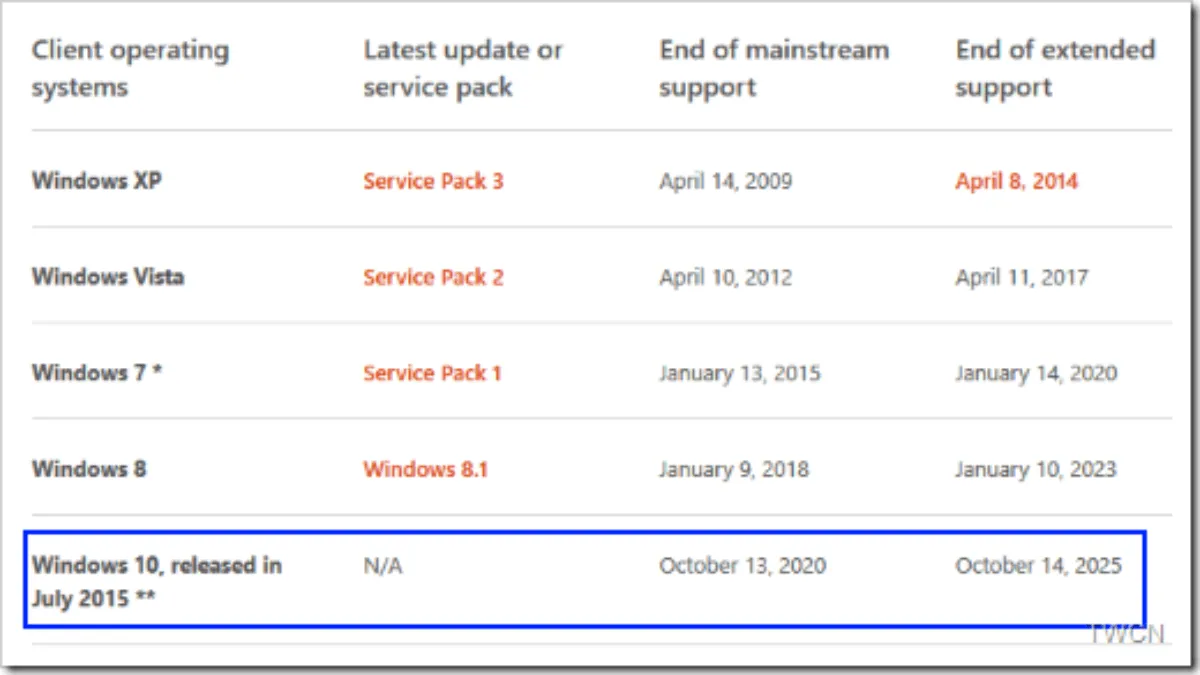Click the Service Pack 1 link

click(x=432, y=373)
